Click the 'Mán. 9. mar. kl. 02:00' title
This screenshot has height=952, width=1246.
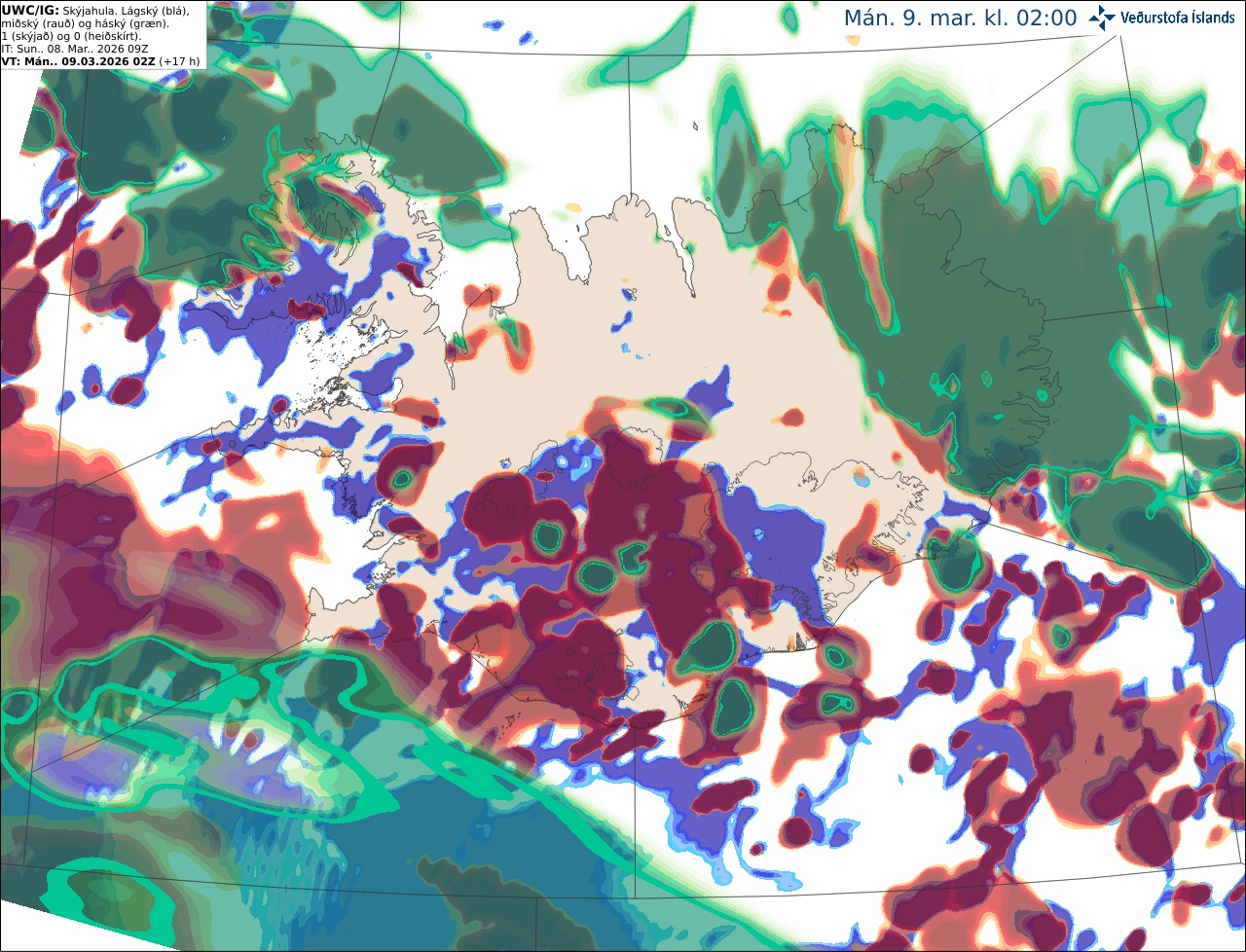[x=960, y=18]
